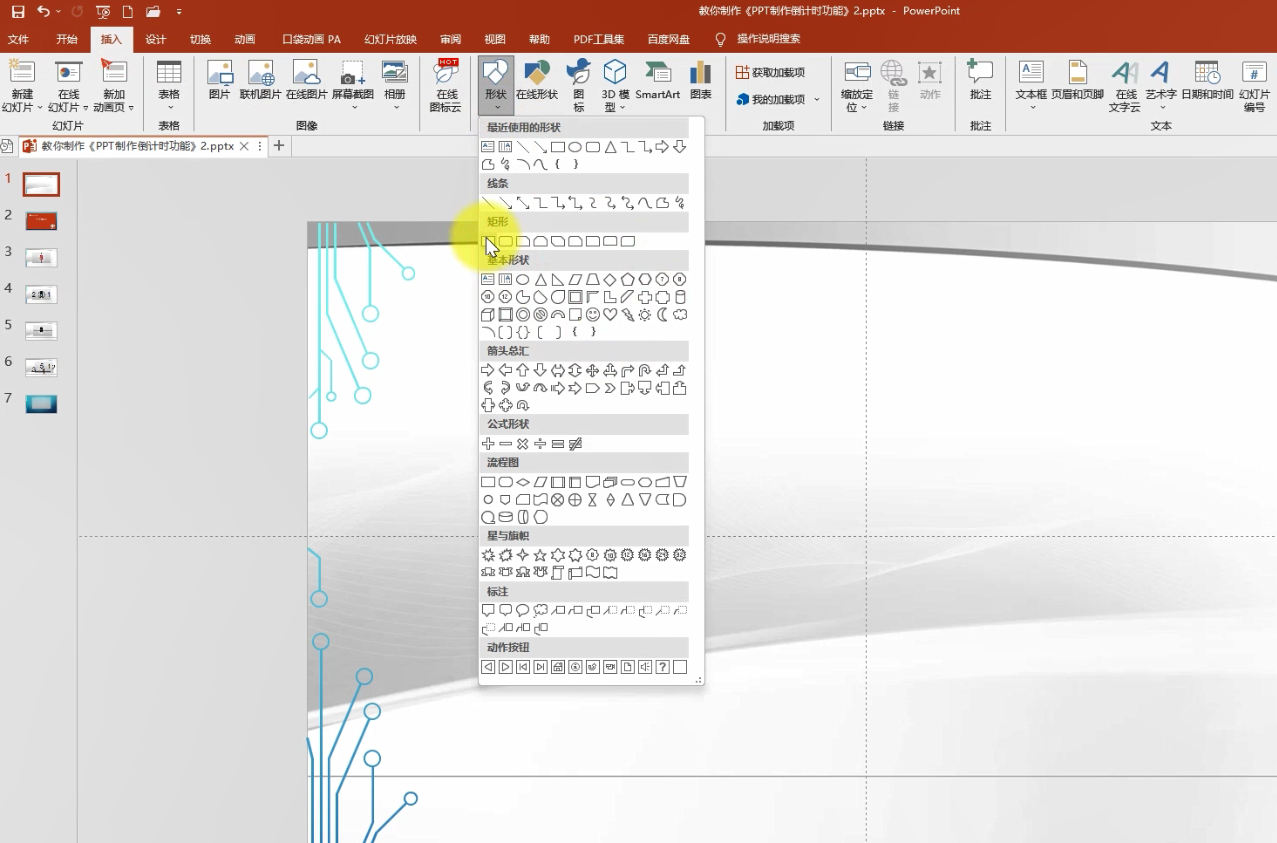Click the 批注 comment button
Image resolution: width=1277 pixels, height=843 pixels.
[980, 80]
